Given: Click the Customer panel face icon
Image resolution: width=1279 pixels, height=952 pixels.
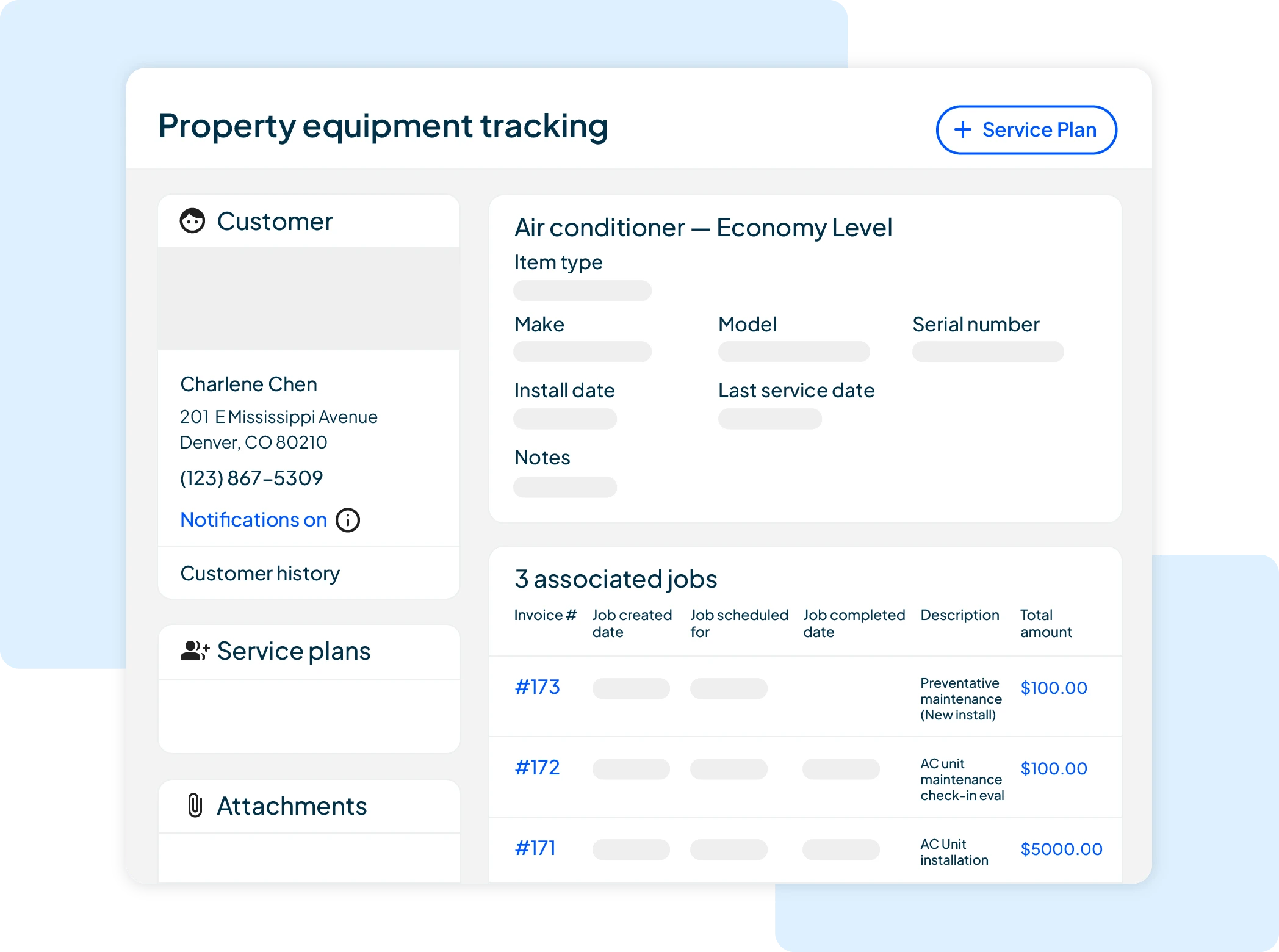Looking at the screenshot, I should click(193, 220).
